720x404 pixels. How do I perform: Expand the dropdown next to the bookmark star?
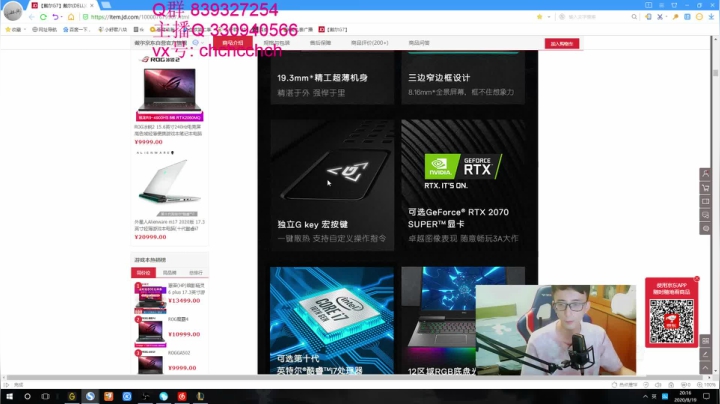click(549, 17)
